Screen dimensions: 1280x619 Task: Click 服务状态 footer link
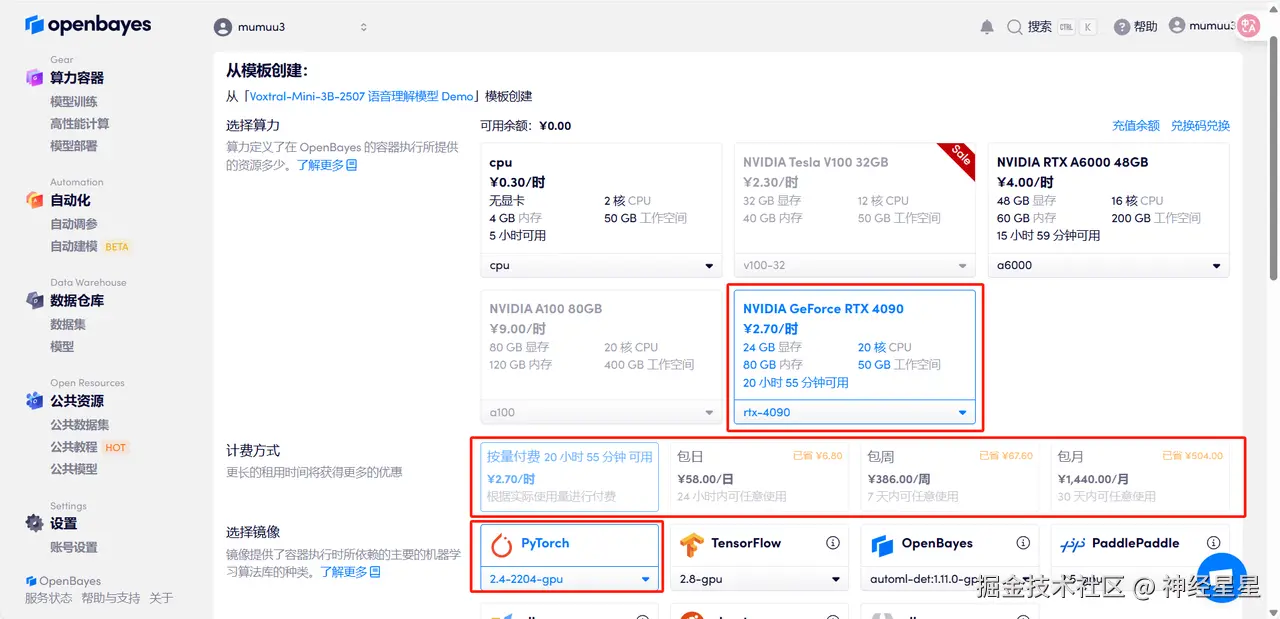[49, 598]
